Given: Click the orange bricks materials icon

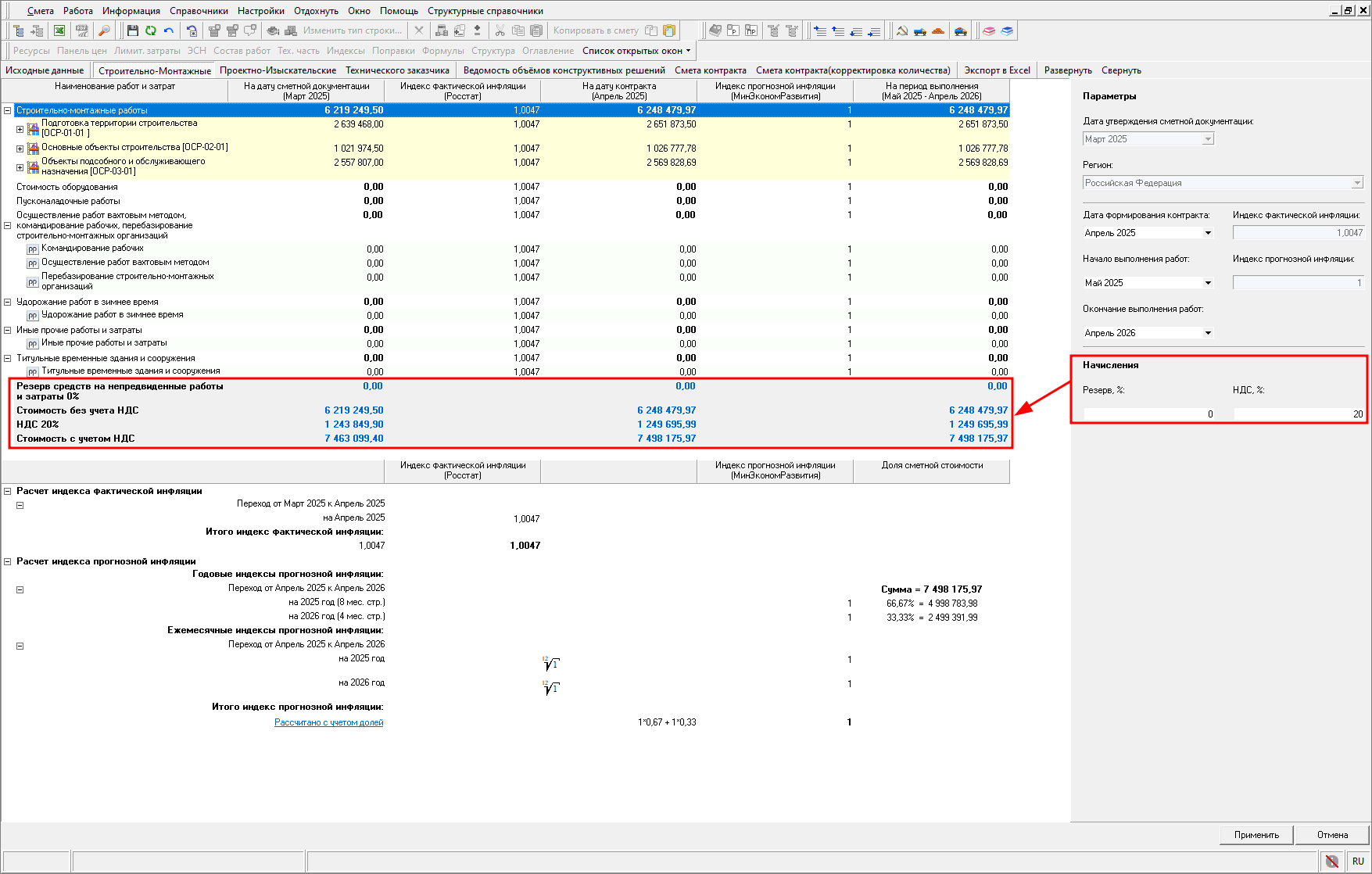Looking at the screenshot, I should pyautogui.click(x=938, y=30).
